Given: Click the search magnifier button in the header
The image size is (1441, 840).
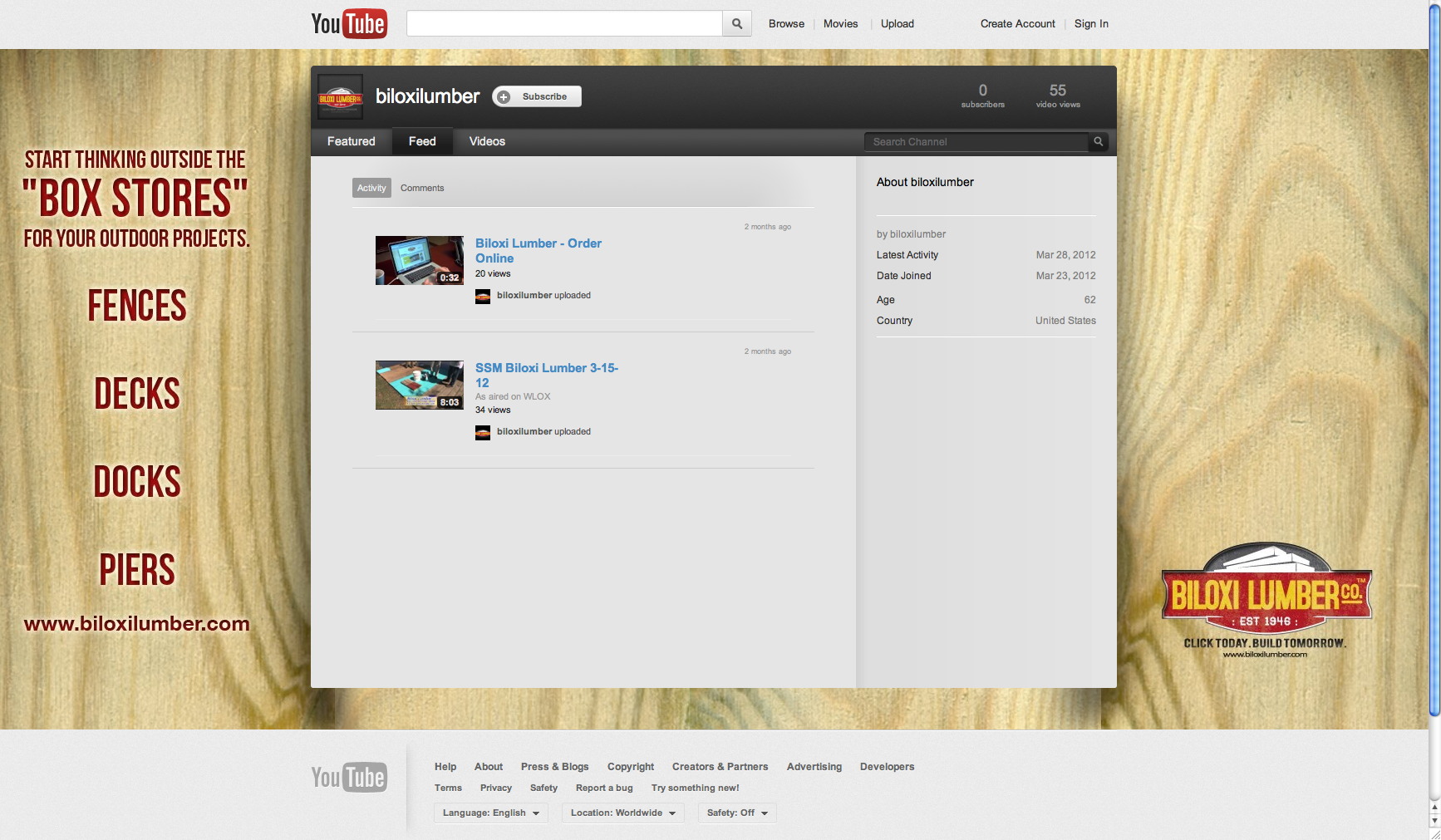Looking at the screenshot, I should coord(737,24).
